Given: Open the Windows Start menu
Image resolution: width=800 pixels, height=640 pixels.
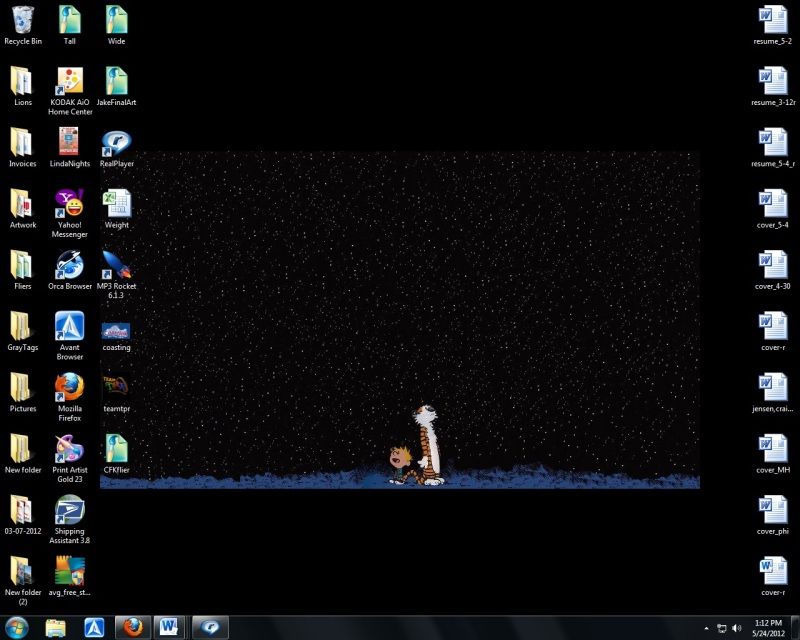Looking at the screenshot, I should click(x=16, y=627).
